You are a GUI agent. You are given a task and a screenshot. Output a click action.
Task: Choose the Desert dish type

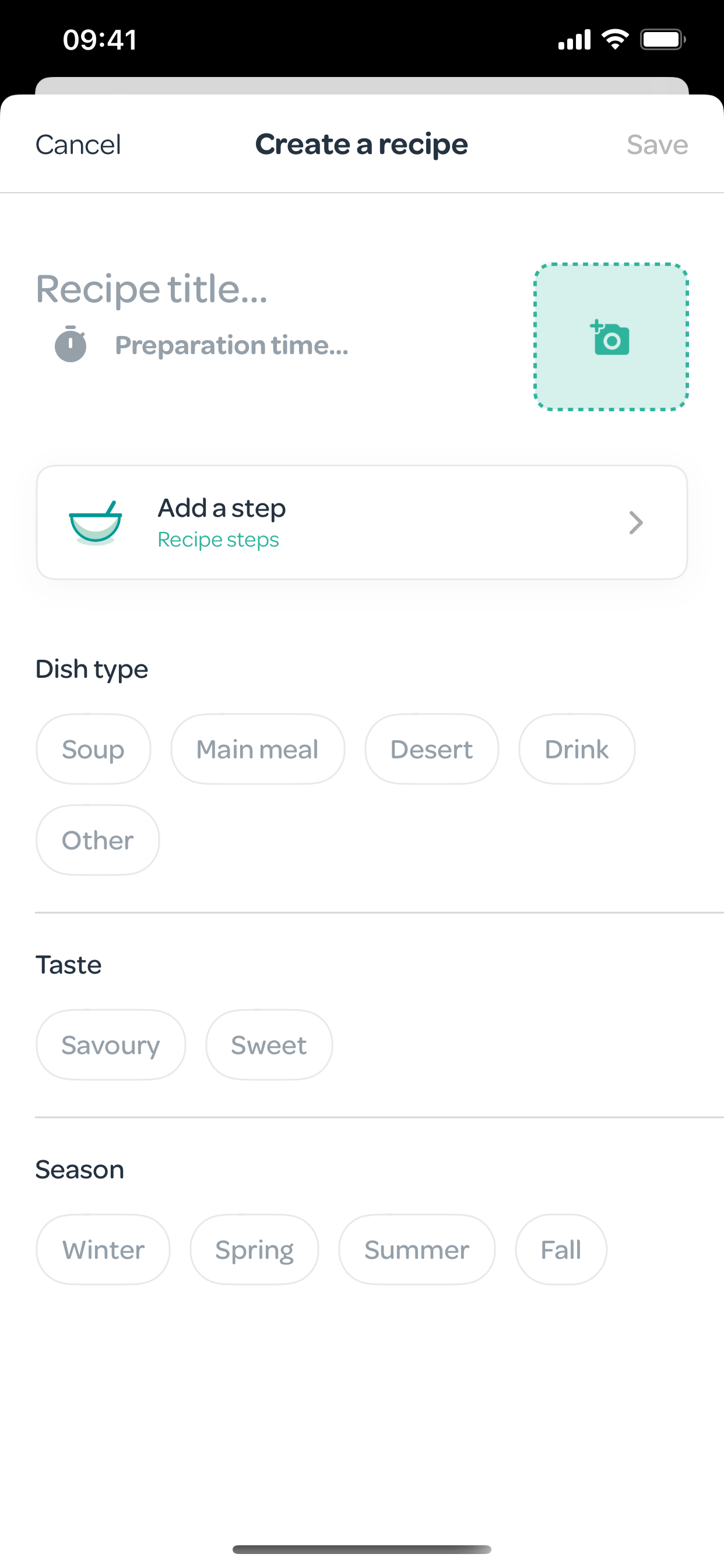tap(431, 750)
